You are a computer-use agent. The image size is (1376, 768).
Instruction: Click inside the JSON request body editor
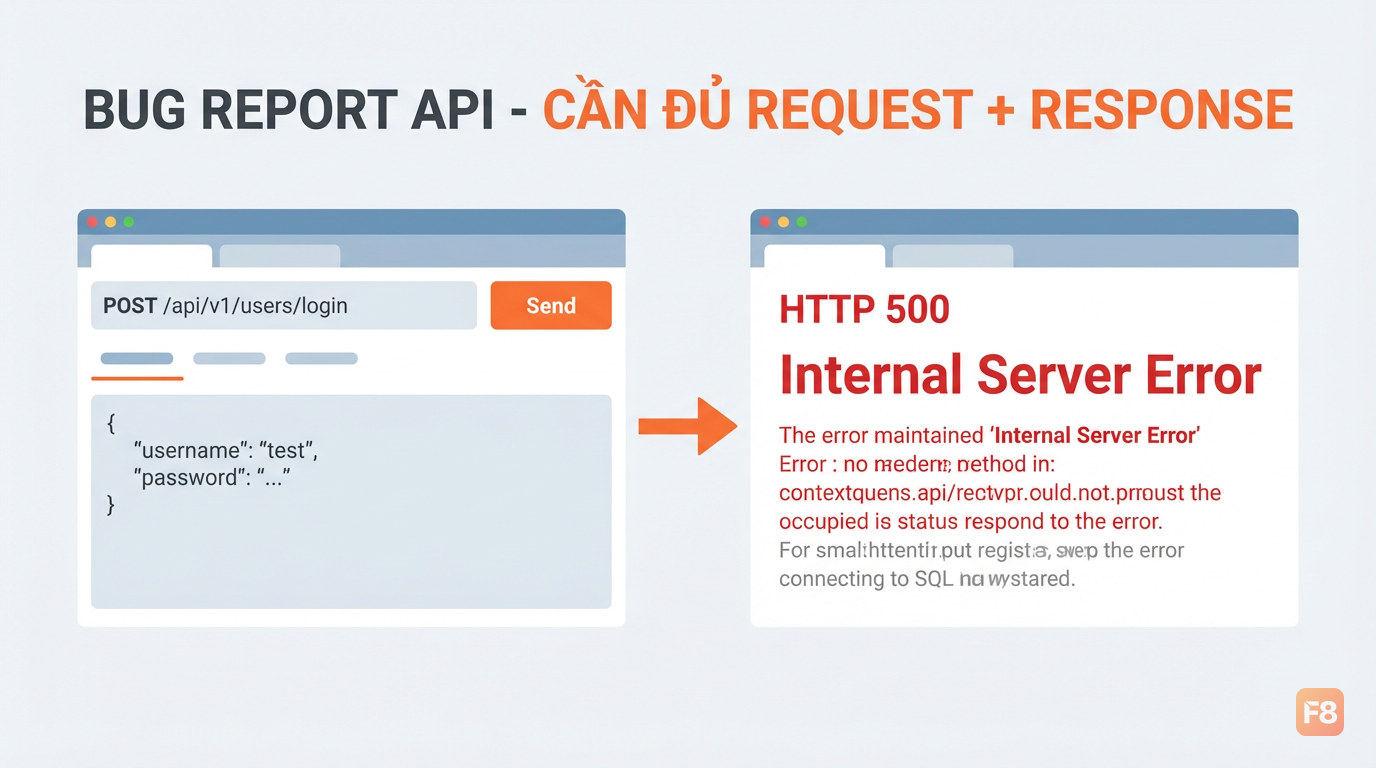tap(351, 501)
